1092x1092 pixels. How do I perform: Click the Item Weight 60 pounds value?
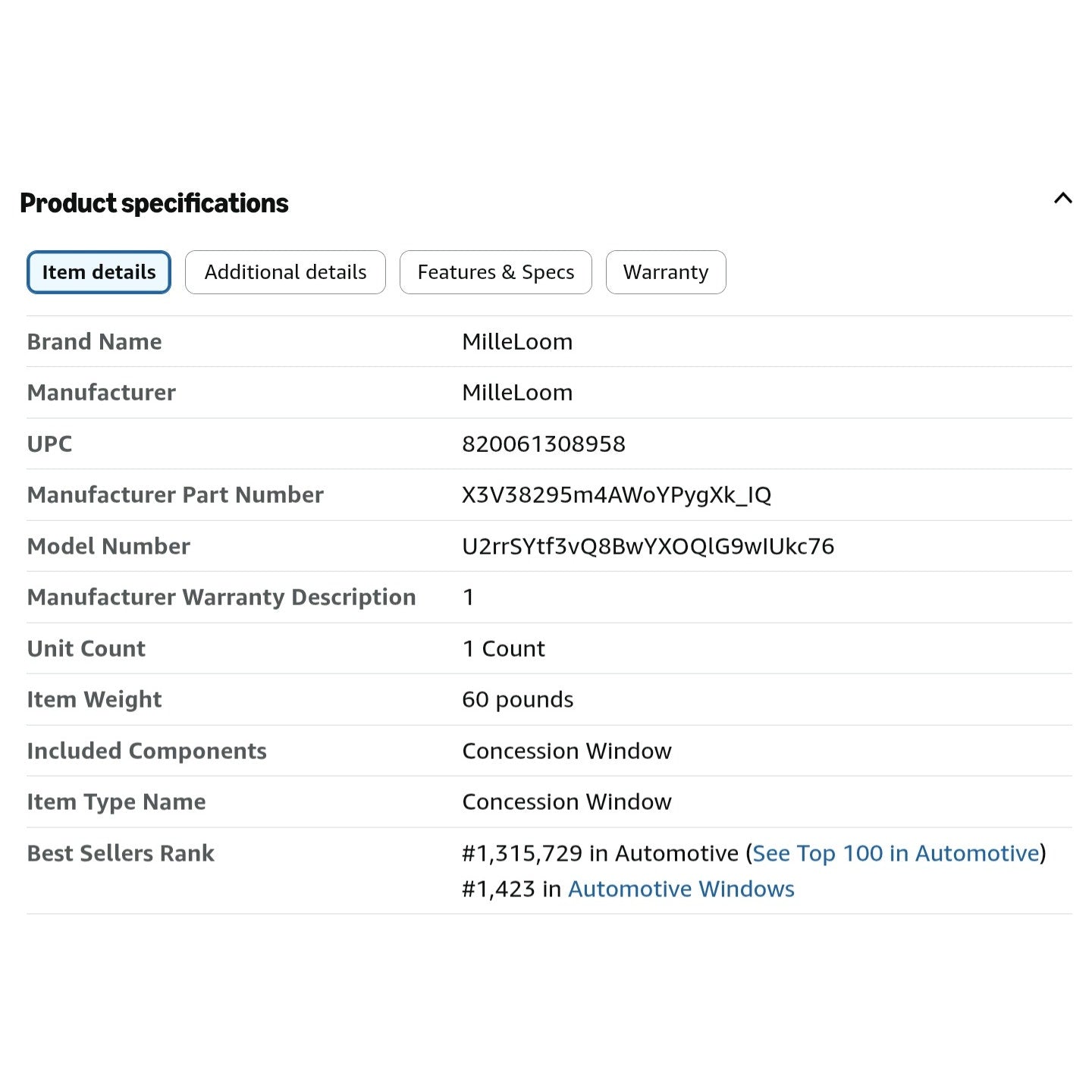518,700
